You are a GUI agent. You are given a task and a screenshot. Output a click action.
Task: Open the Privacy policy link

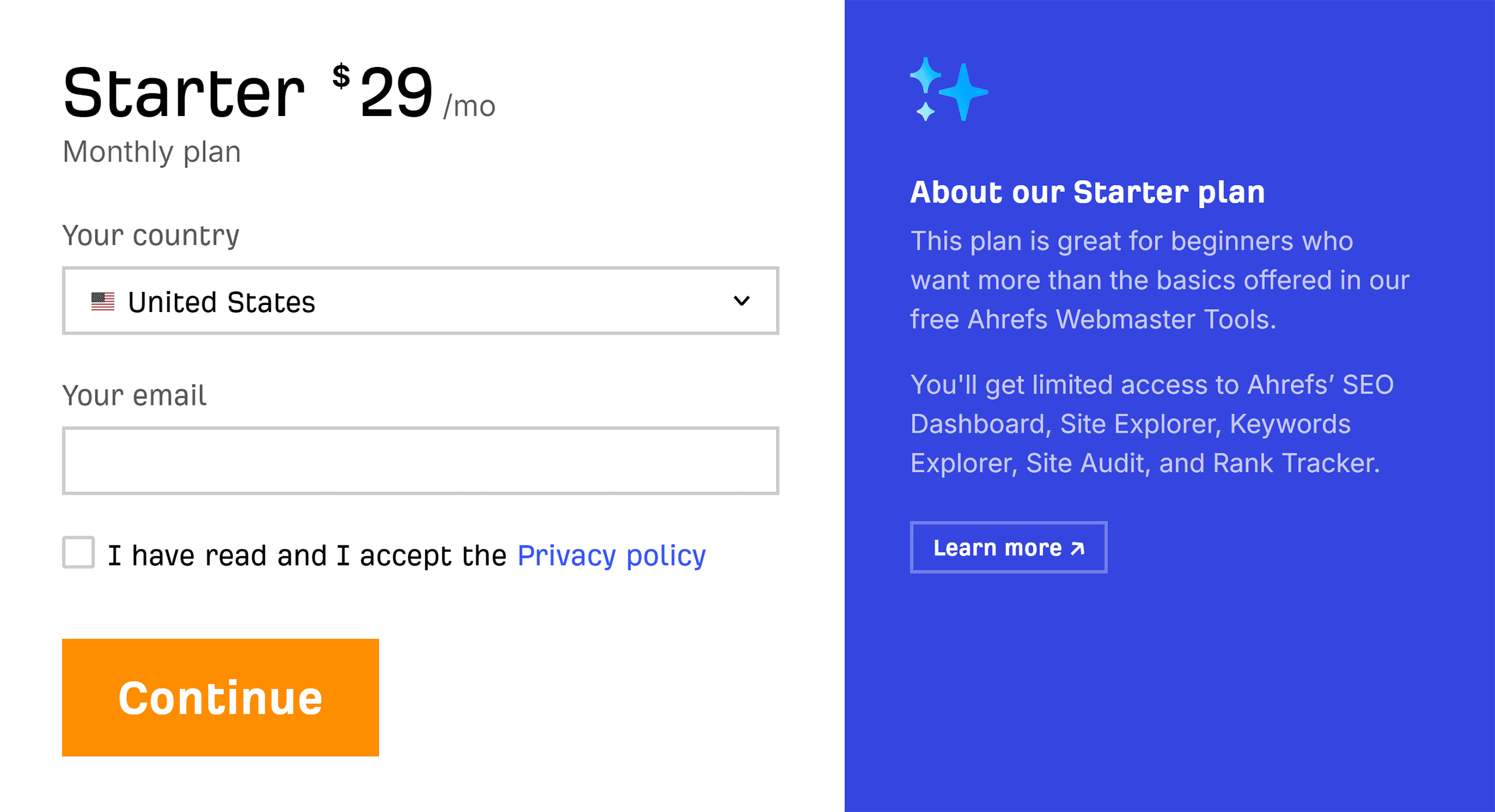(x=611, y=555)
